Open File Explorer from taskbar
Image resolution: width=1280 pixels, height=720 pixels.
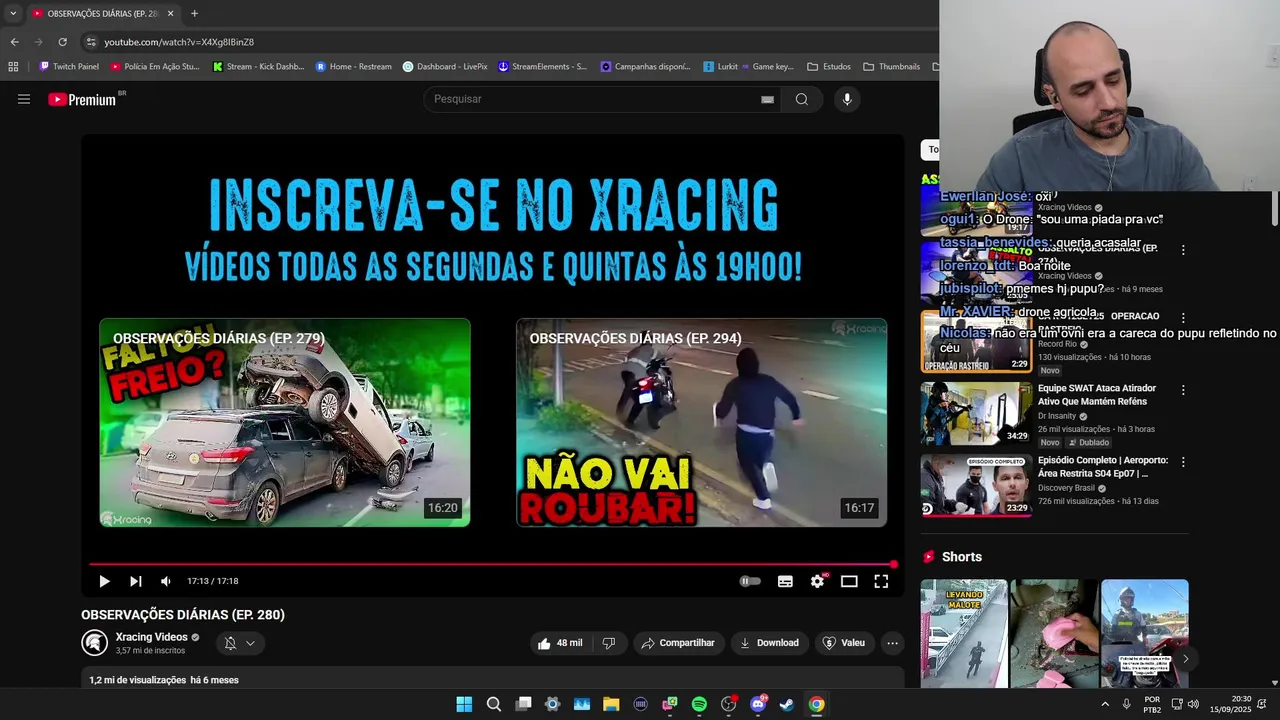point(611,704)
